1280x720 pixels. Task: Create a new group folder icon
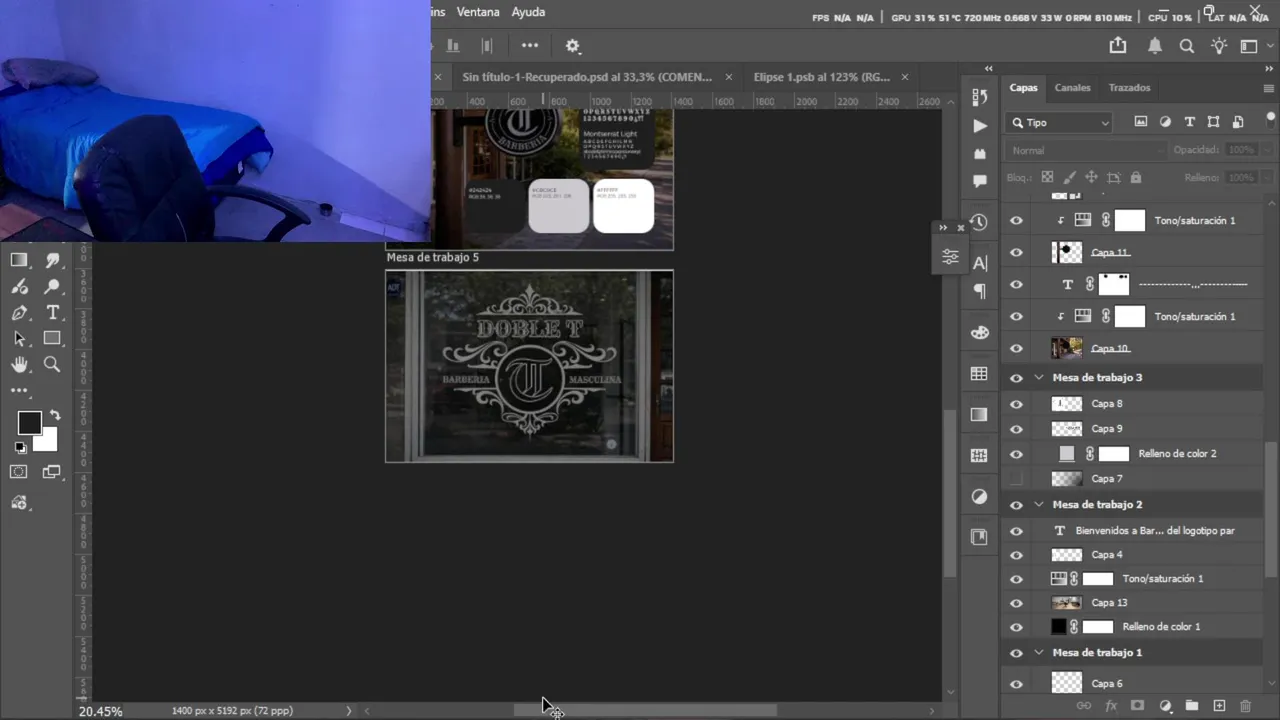tap(1192, 706)
